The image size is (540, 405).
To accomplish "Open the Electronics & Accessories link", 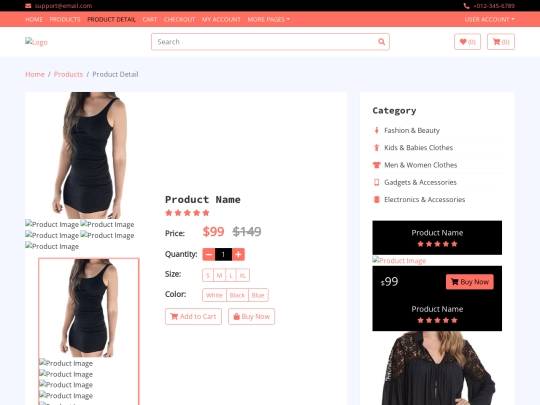I will 424,199.
